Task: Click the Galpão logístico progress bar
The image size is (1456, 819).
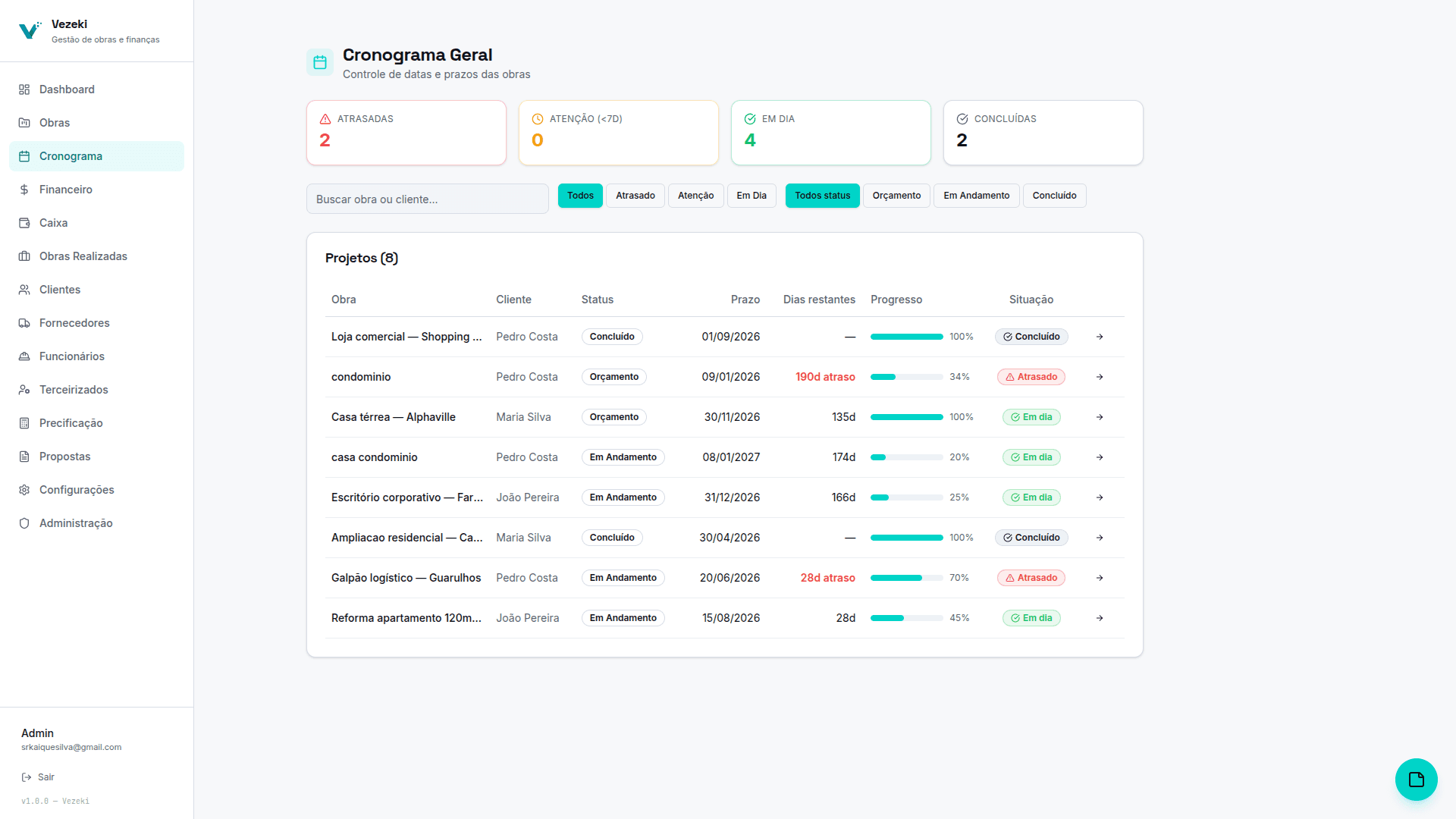Action: (907, 578)
